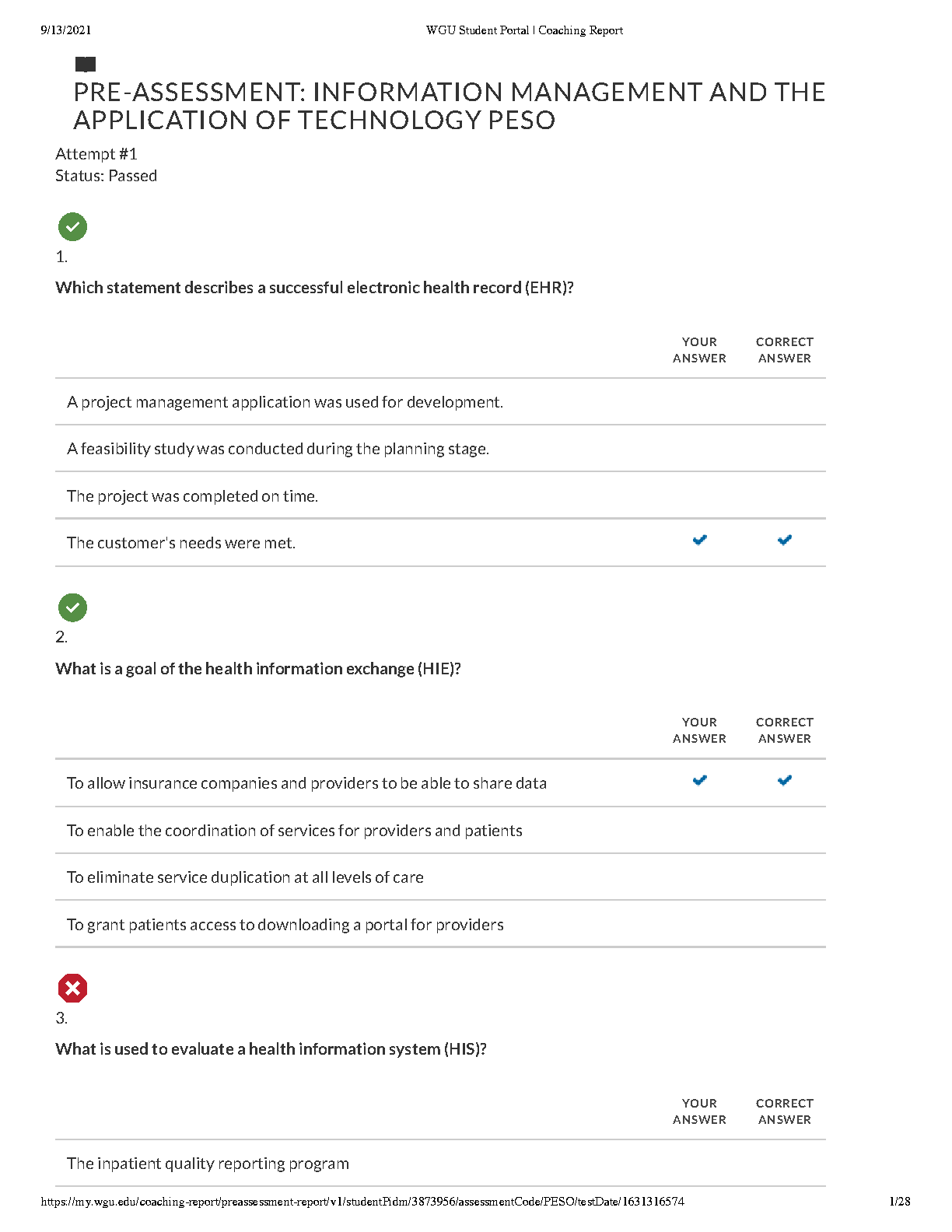The image size is (952, 1232).
Task: Select 'To eliminate service duplication' answer row
Action: [x=245, y=877]
